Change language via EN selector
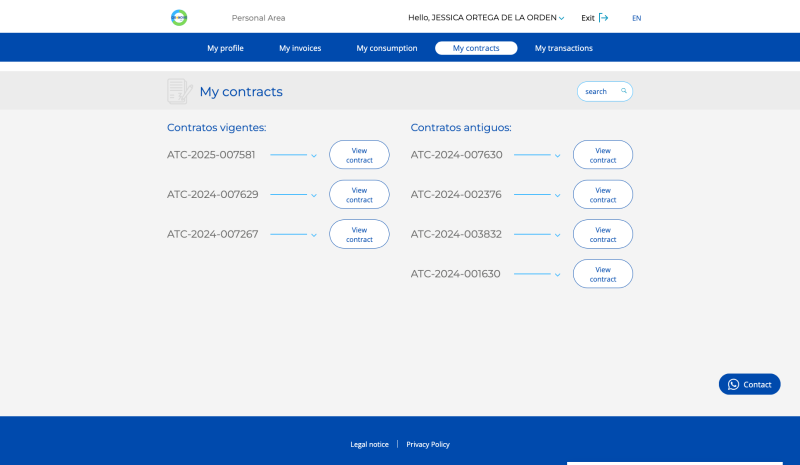The height and width of the screenshot is (465, 800). (636, 18)
